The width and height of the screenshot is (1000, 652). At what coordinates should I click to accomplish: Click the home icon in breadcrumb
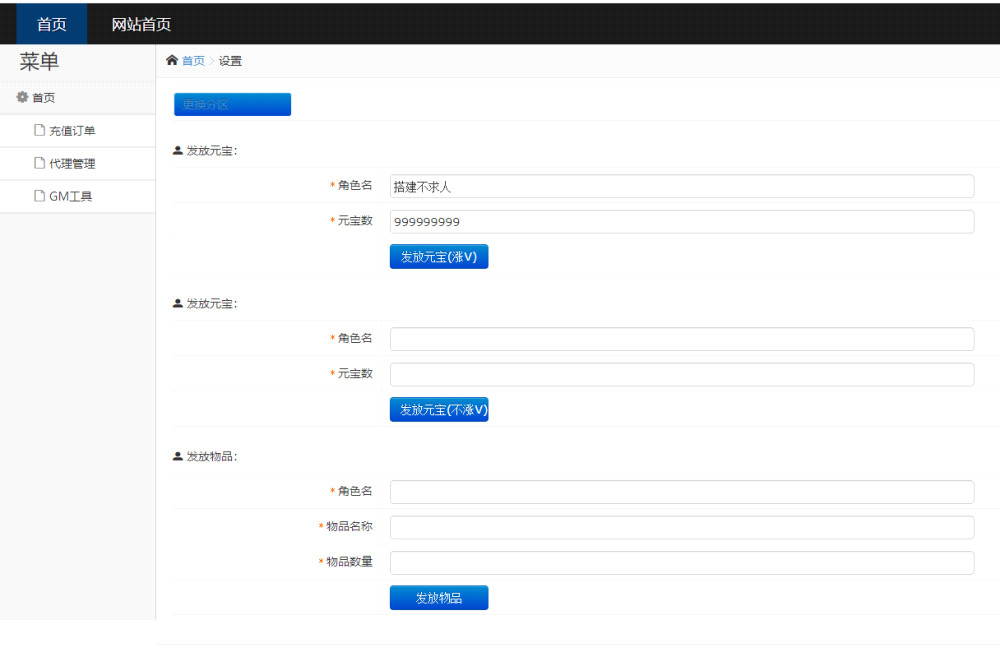click(172, 61)
